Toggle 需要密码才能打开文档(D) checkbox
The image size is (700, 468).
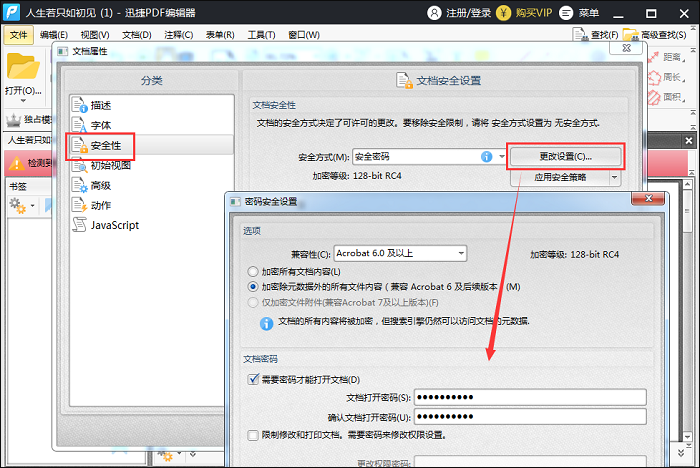[253, 380]
